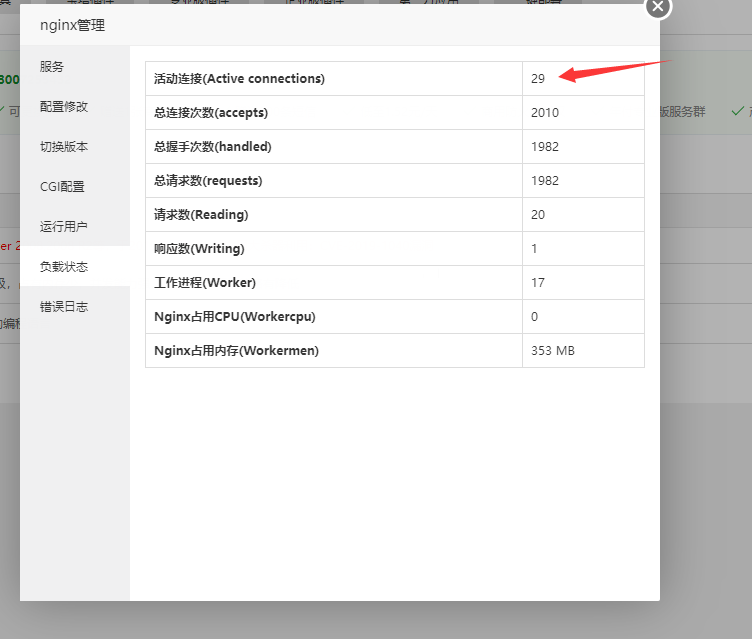
Task: Click the Nginx占用内存(Workermen) label
Action: (236, 351)
